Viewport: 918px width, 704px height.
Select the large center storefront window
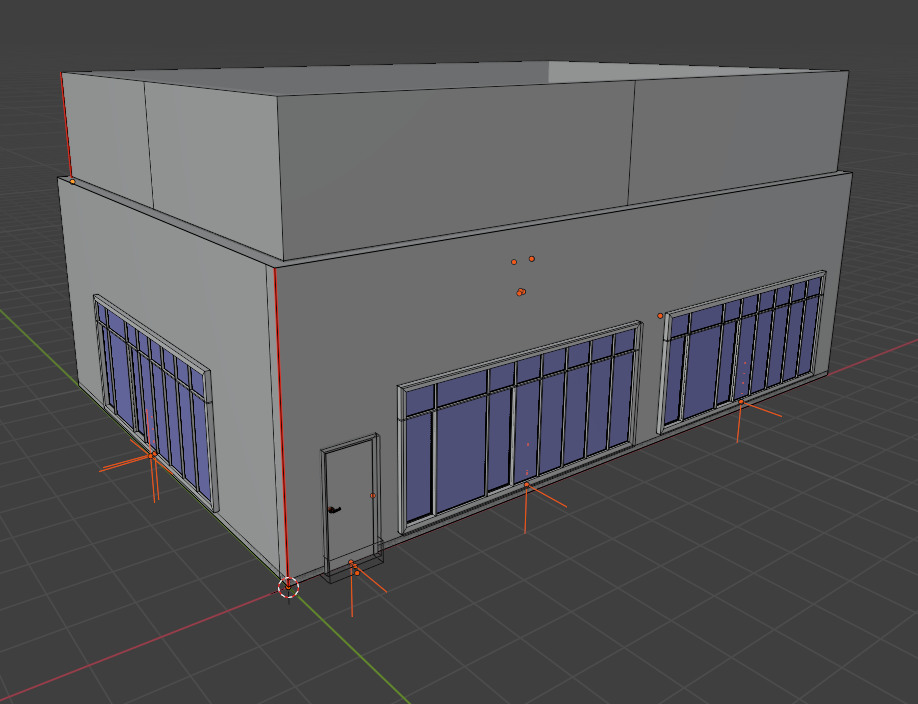(x=520, y=427)
